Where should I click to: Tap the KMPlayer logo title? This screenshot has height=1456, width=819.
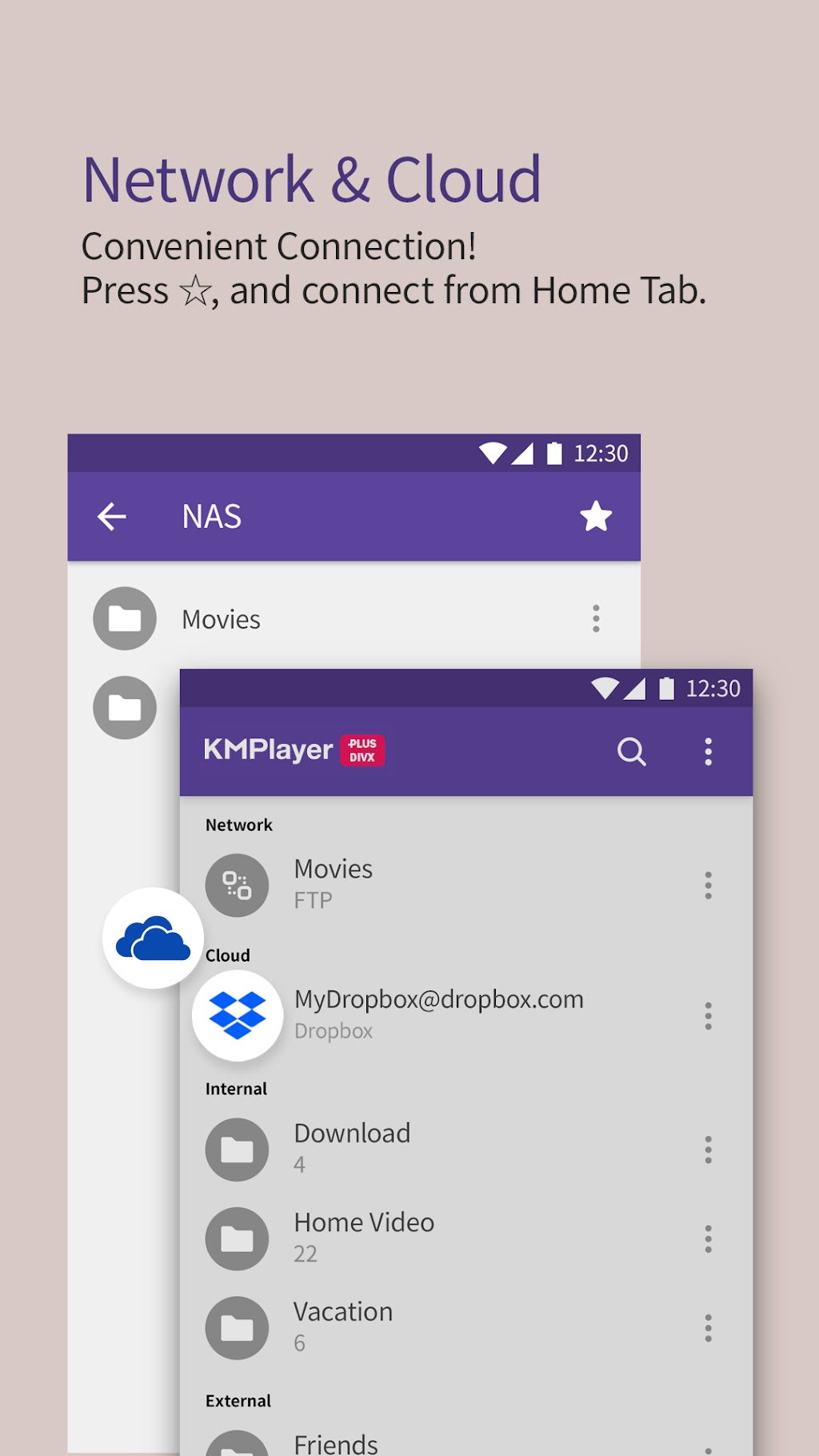(268, 750)
